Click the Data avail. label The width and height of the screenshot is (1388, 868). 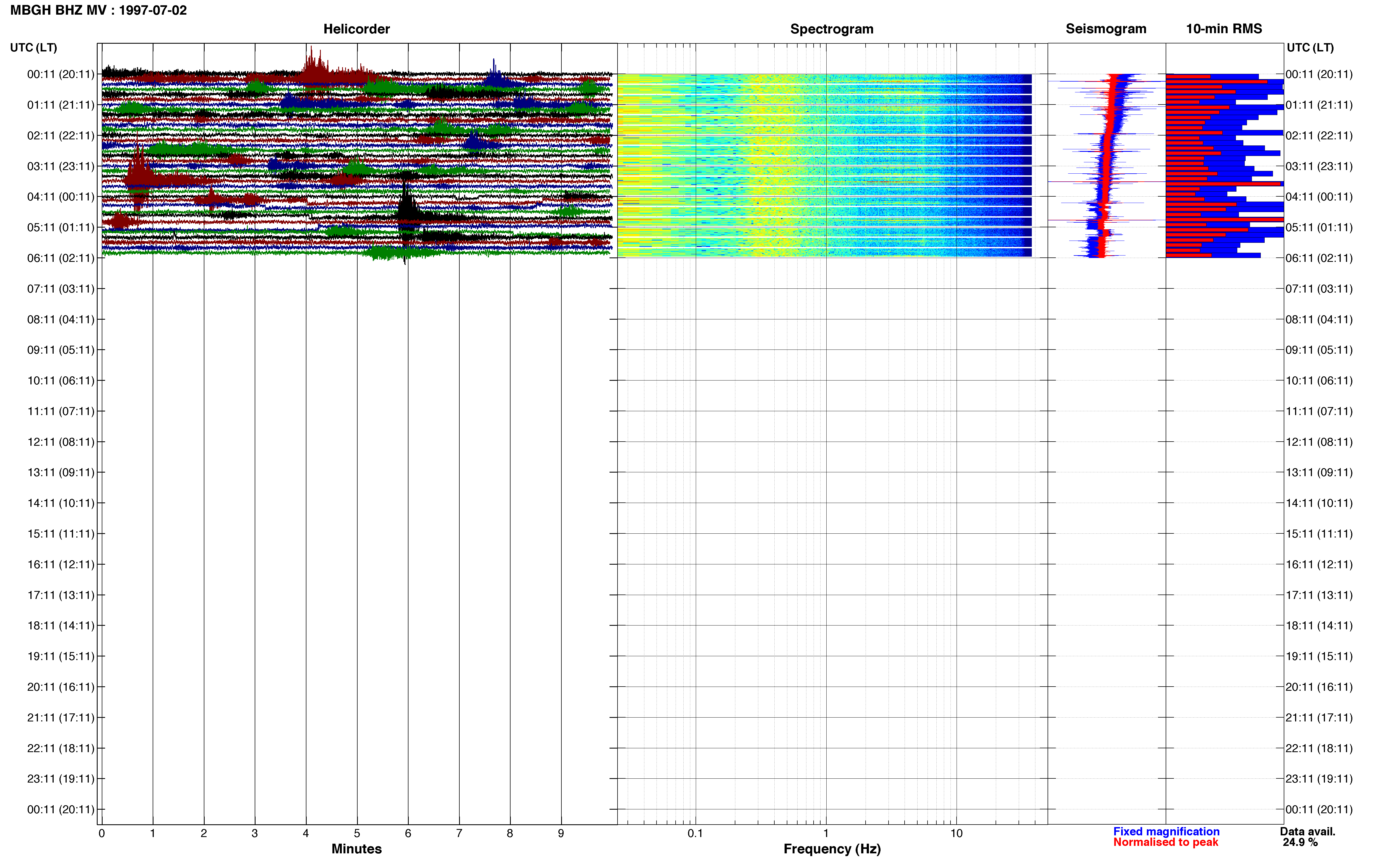click(1308, 831)
